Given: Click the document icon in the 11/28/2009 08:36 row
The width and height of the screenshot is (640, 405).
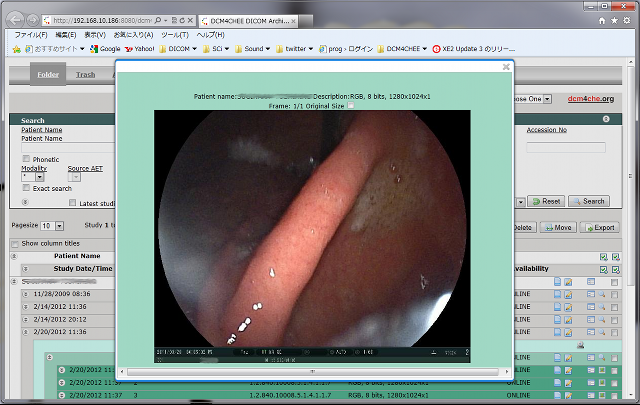Looking at the screenshot, I should tap(558, 294).
